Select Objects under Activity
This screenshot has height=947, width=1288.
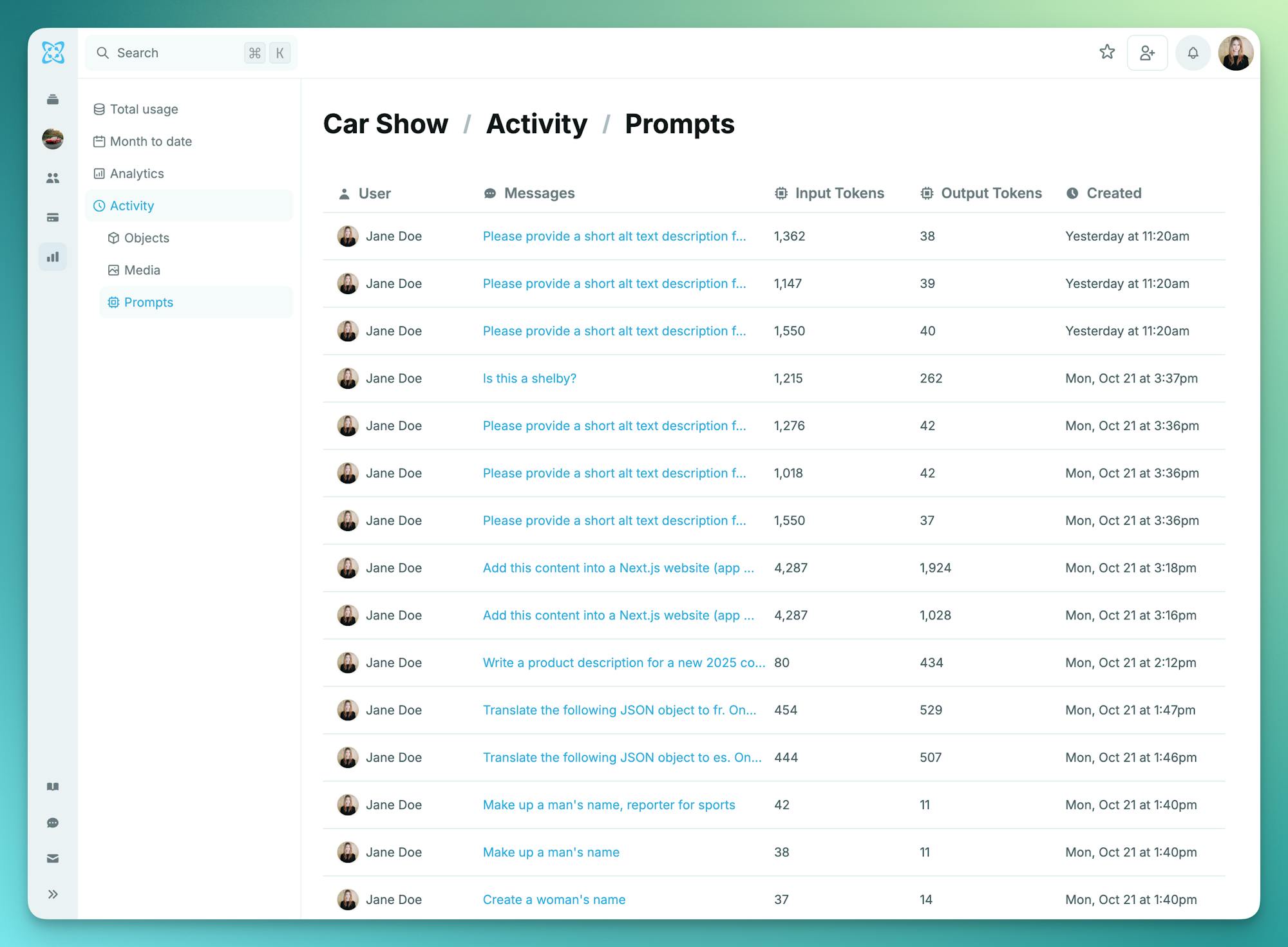146,238
